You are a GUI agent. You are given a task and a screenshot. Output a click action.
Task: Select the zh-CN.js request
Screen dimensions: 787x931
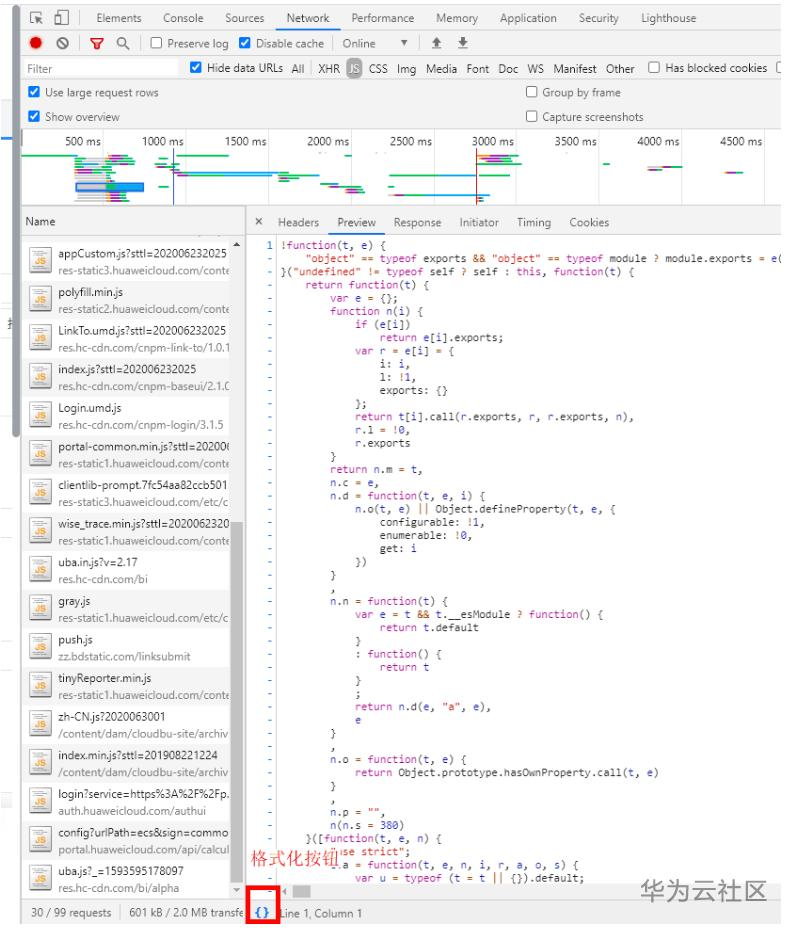click(x=127, y=724)
